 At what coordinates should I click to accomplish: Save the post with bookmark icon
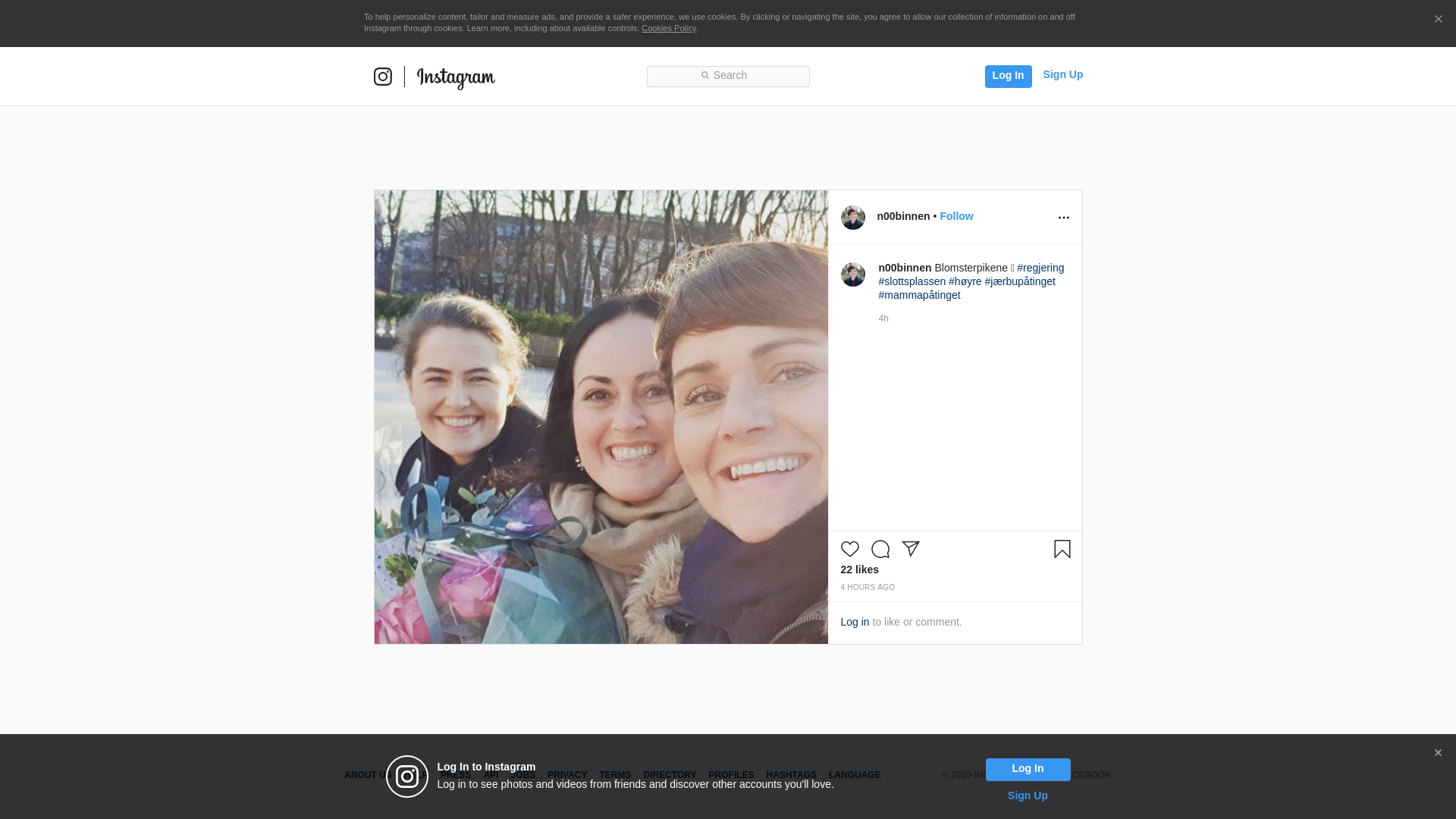coord(1062,549)
